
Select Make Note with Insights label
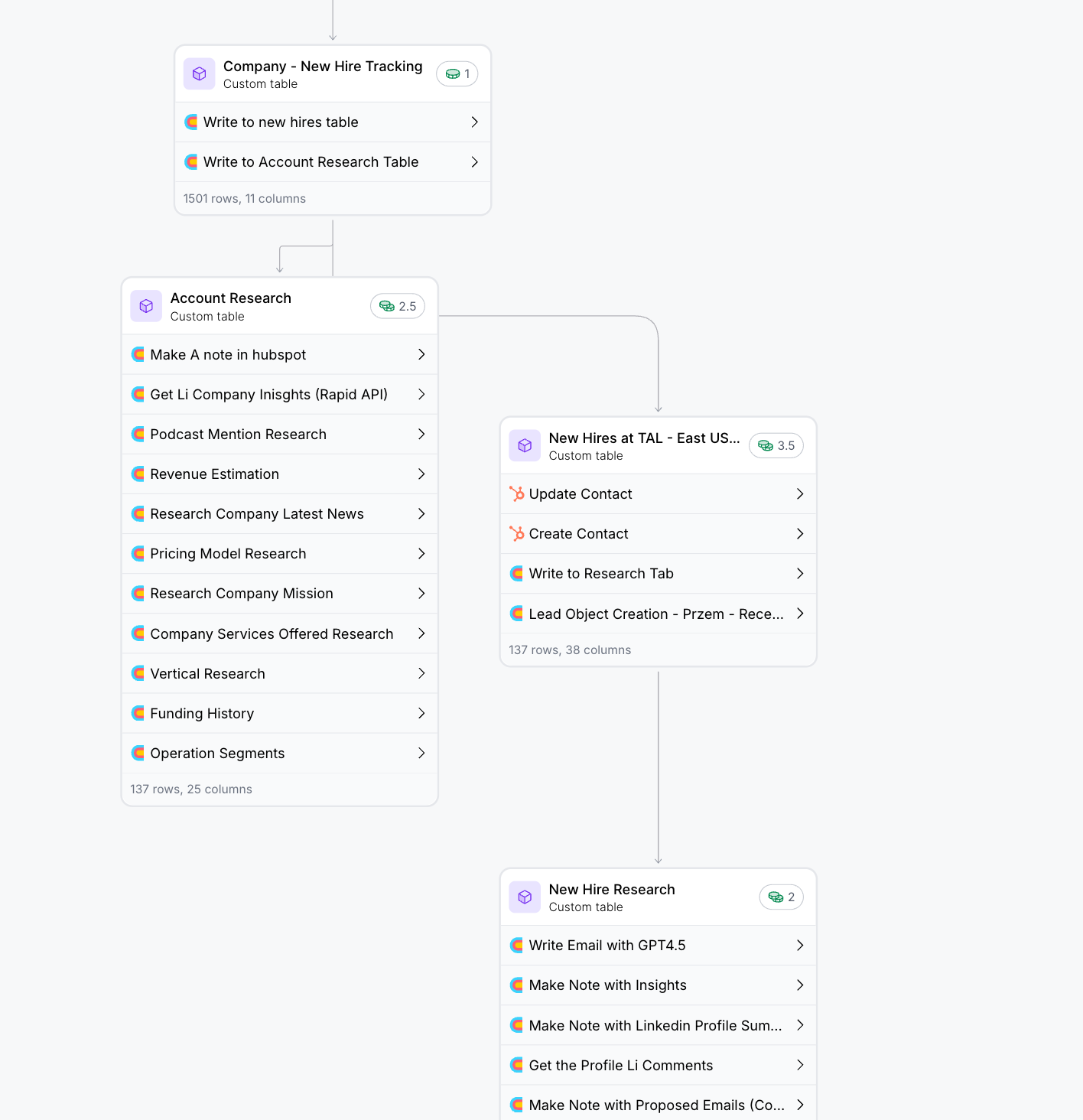[x=608, y=985]
